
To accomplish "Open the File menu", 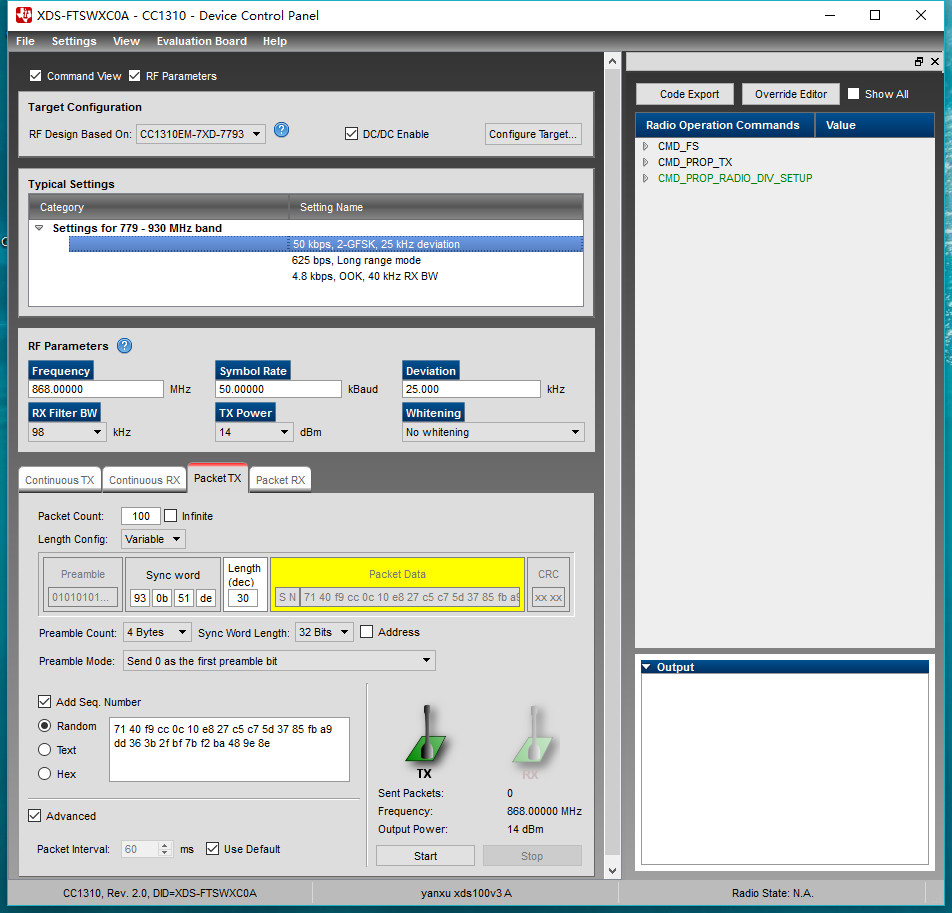I will 25,41.
